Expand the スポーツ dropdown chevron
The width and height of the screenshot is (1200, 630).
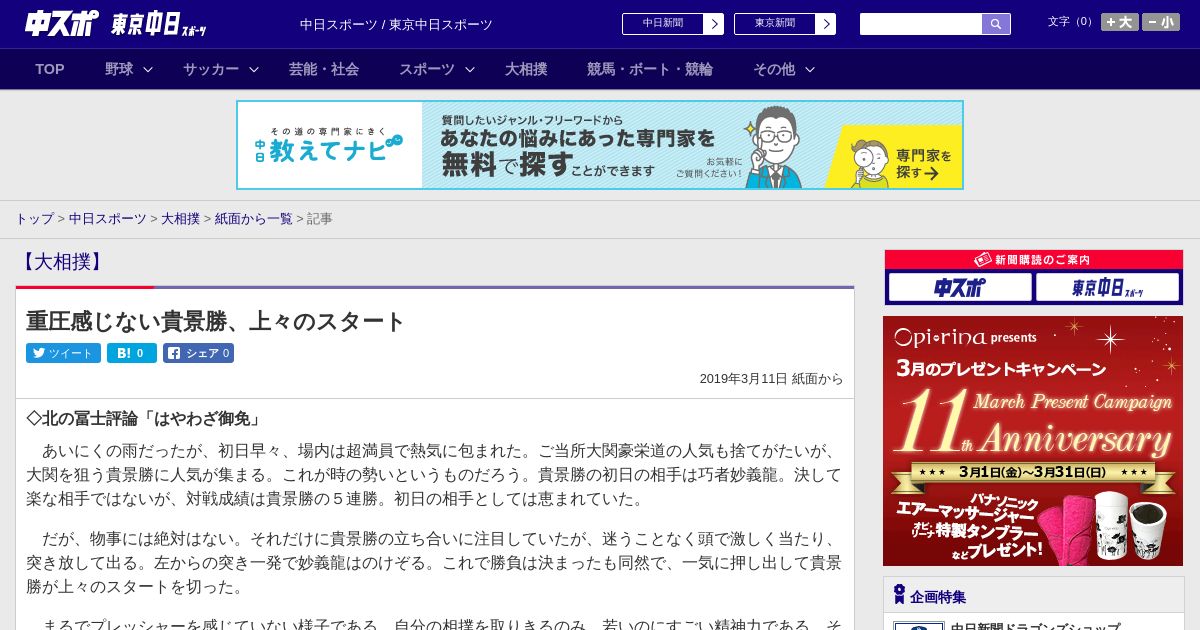(x=470, y=69)
